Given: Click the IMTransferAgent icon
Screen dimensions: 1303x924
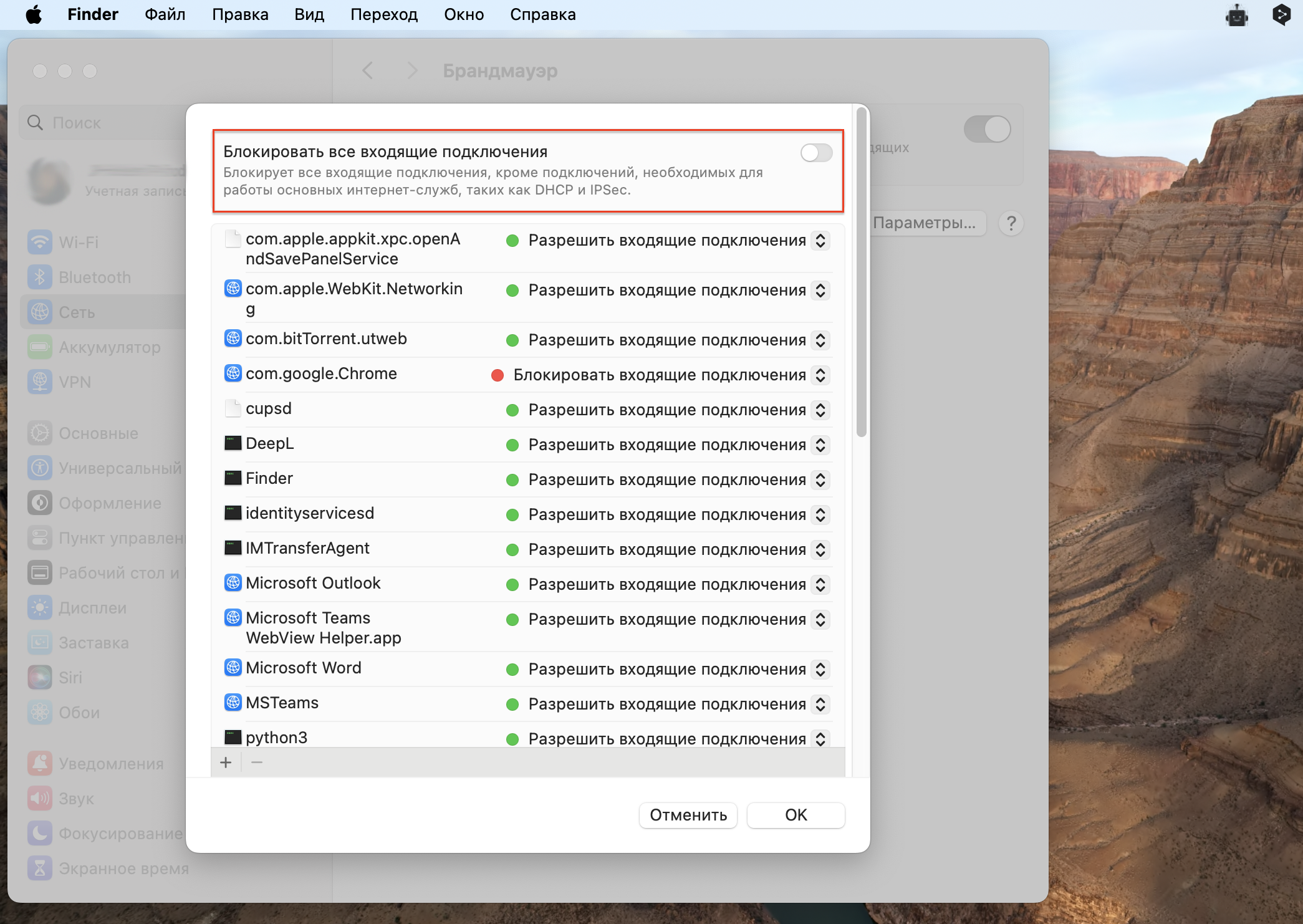Looking at the screenshot, I should click(x=233, y=548).
